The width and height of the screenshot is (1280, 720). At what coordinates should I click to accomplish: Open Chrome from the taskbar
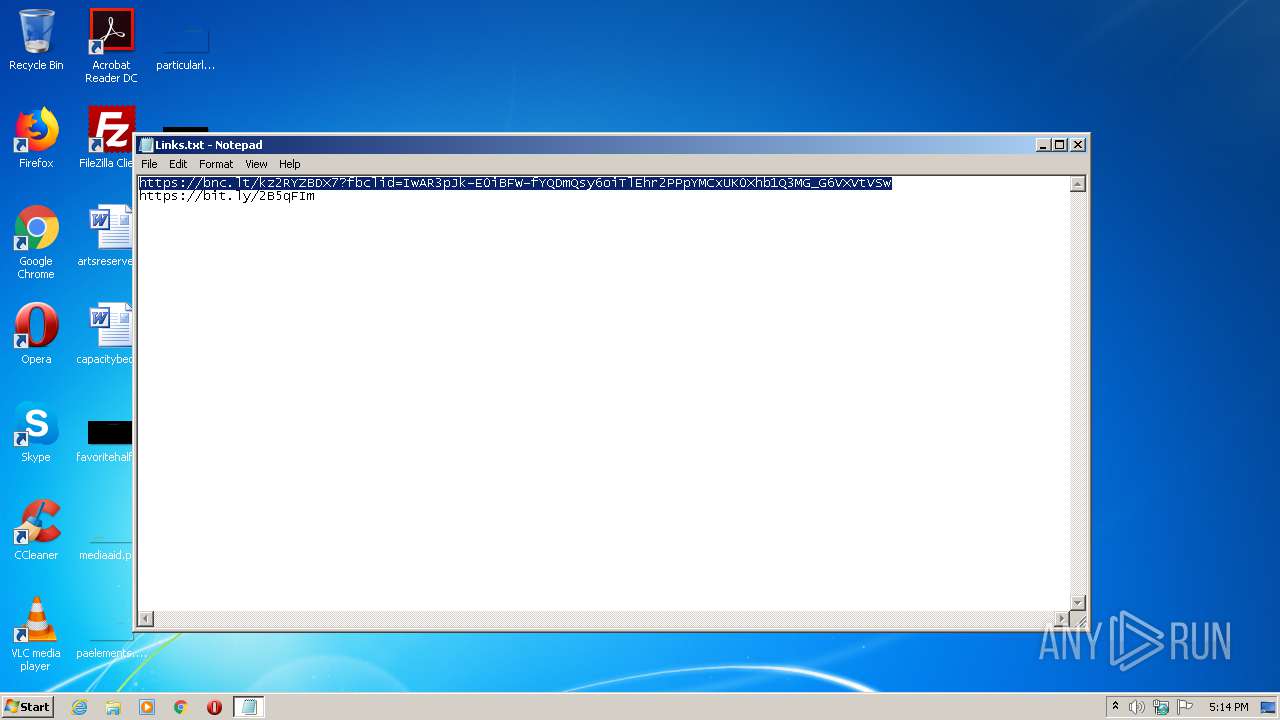point(181,707)
